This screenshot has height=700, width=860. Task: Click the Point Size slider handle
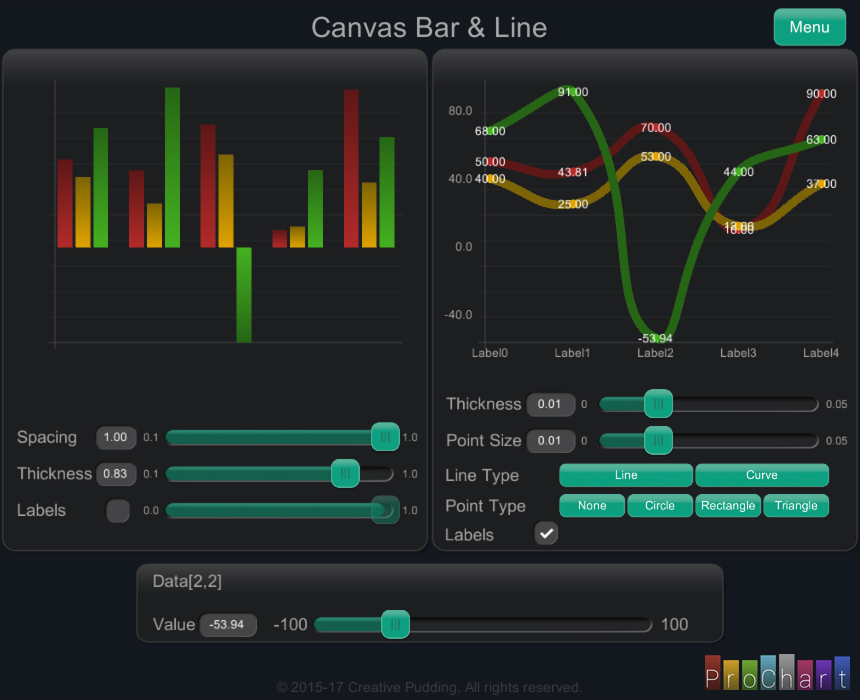point(657,440)
